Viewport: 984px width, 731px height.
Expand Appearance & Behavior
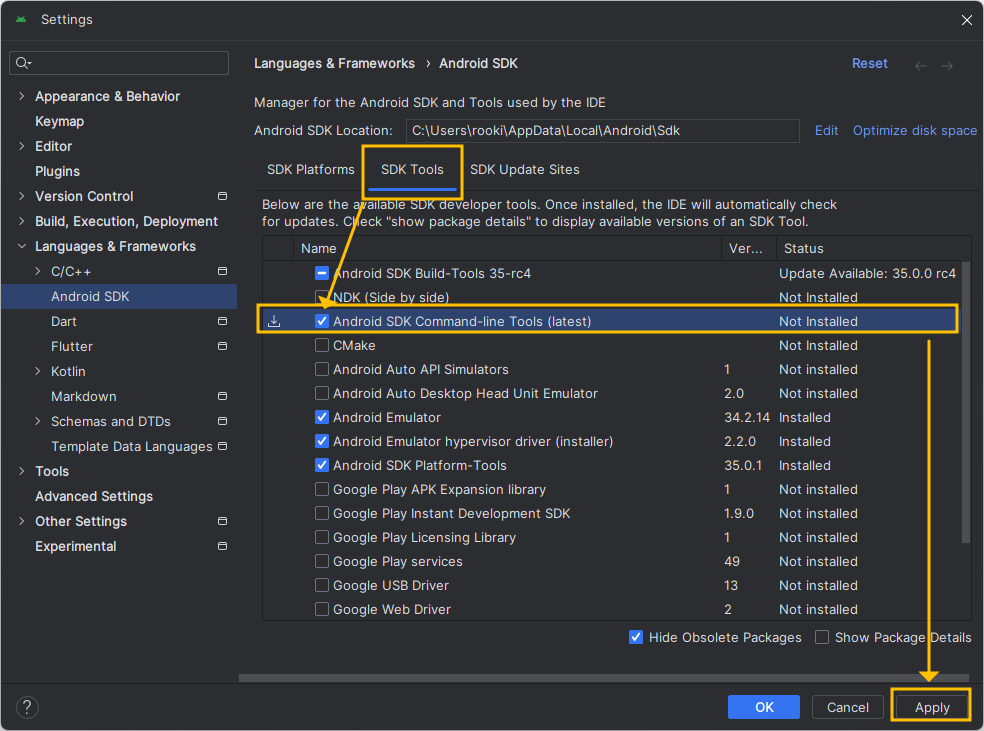[22, 96]
